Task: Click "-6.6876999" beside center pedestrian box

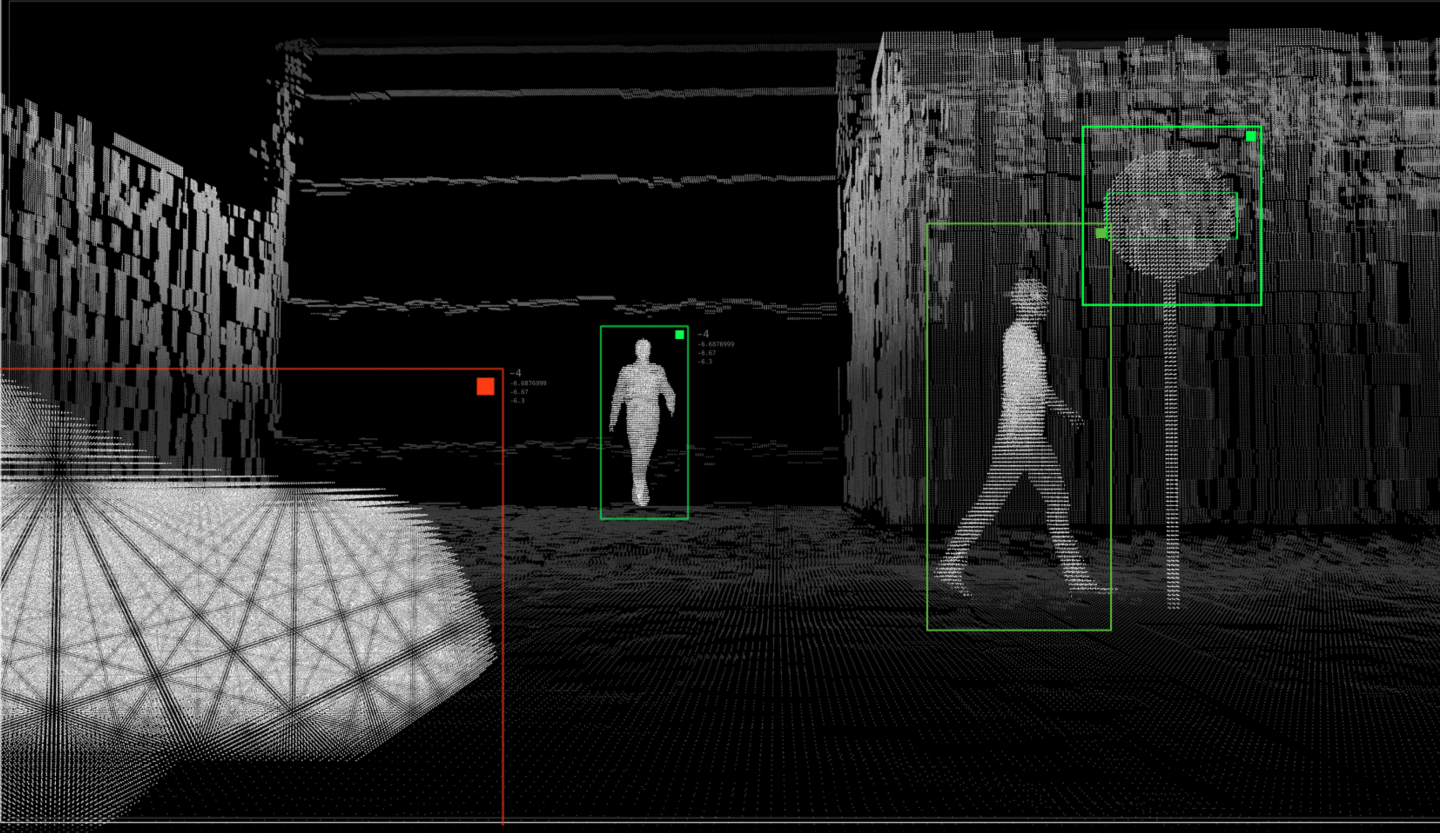Action: 716,344
